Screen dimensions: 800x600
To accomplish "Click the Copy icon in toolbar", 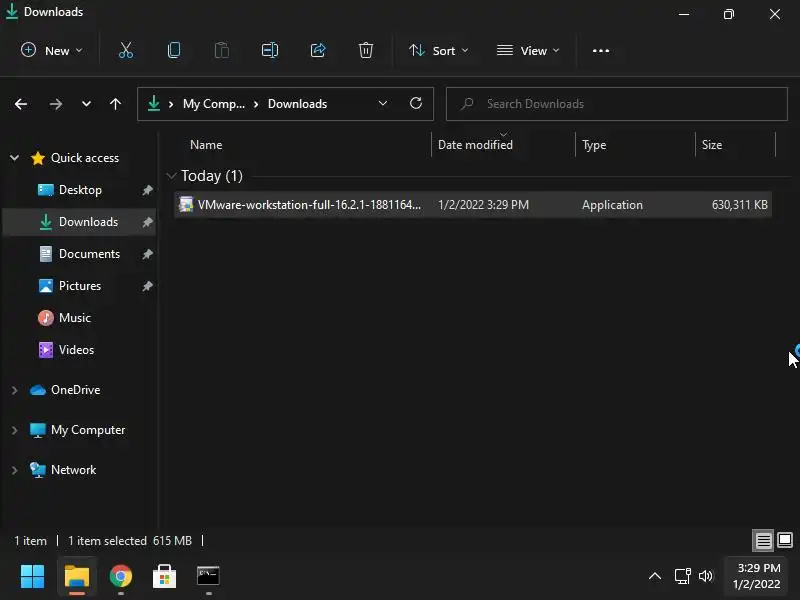I will 173,51.
